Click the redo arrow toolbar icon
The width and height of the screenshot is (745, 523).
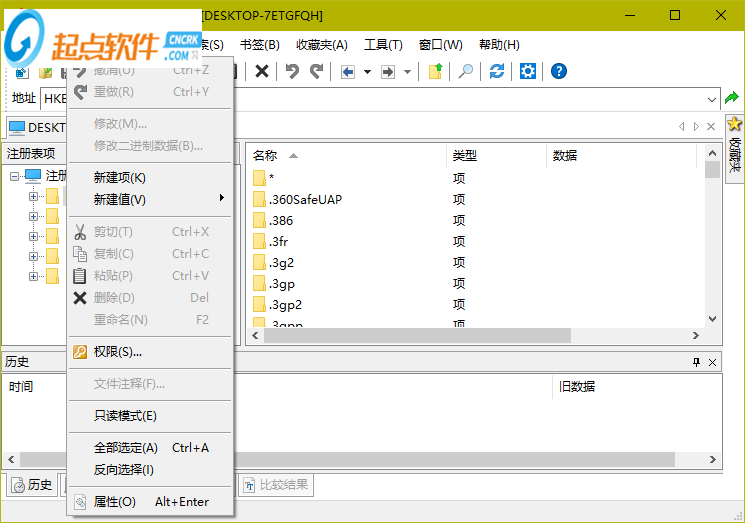[x=316, y=71]
